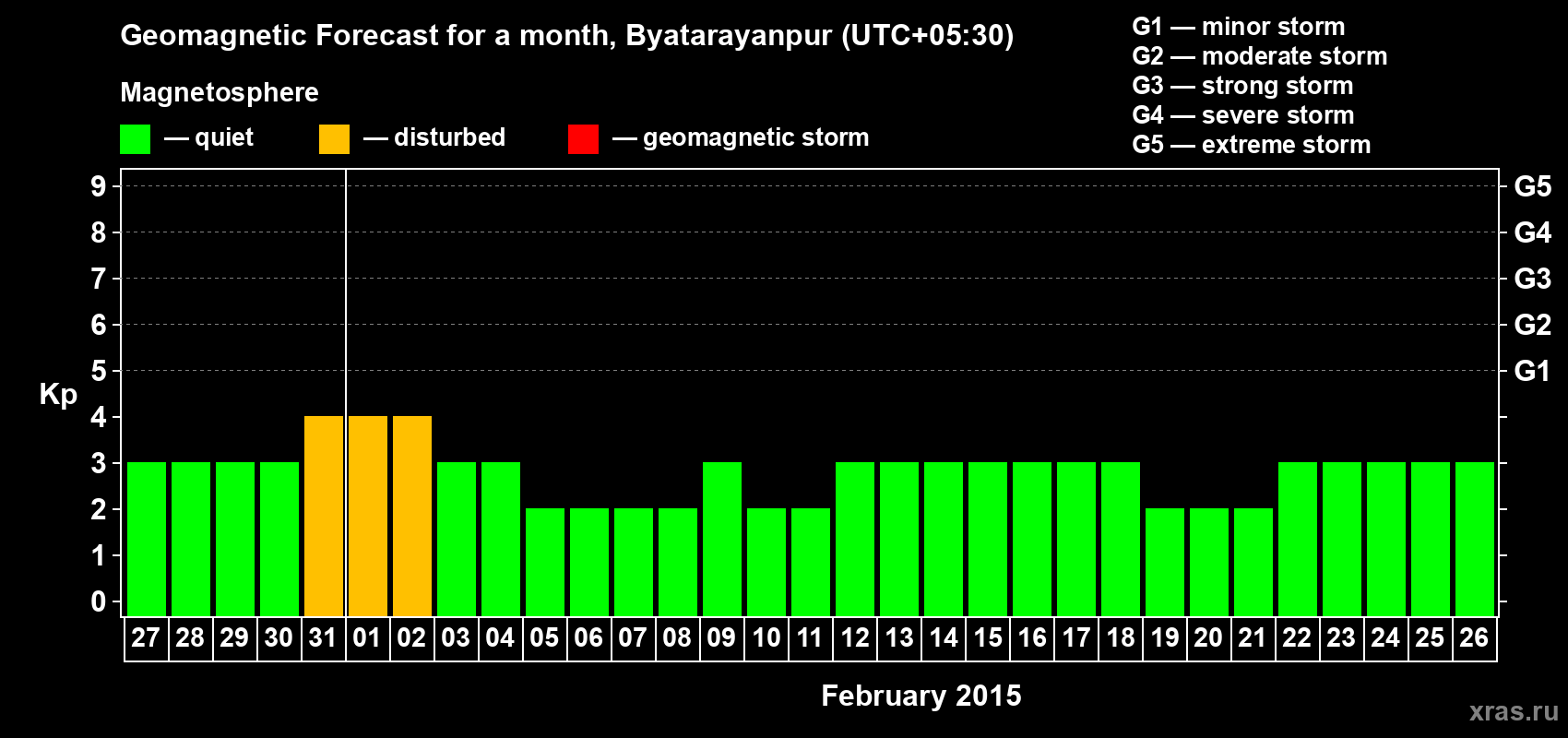Viewport: 1568px width, 738px height.
Task: Click the 'February 2015' month label
Action: coord(921,696)
